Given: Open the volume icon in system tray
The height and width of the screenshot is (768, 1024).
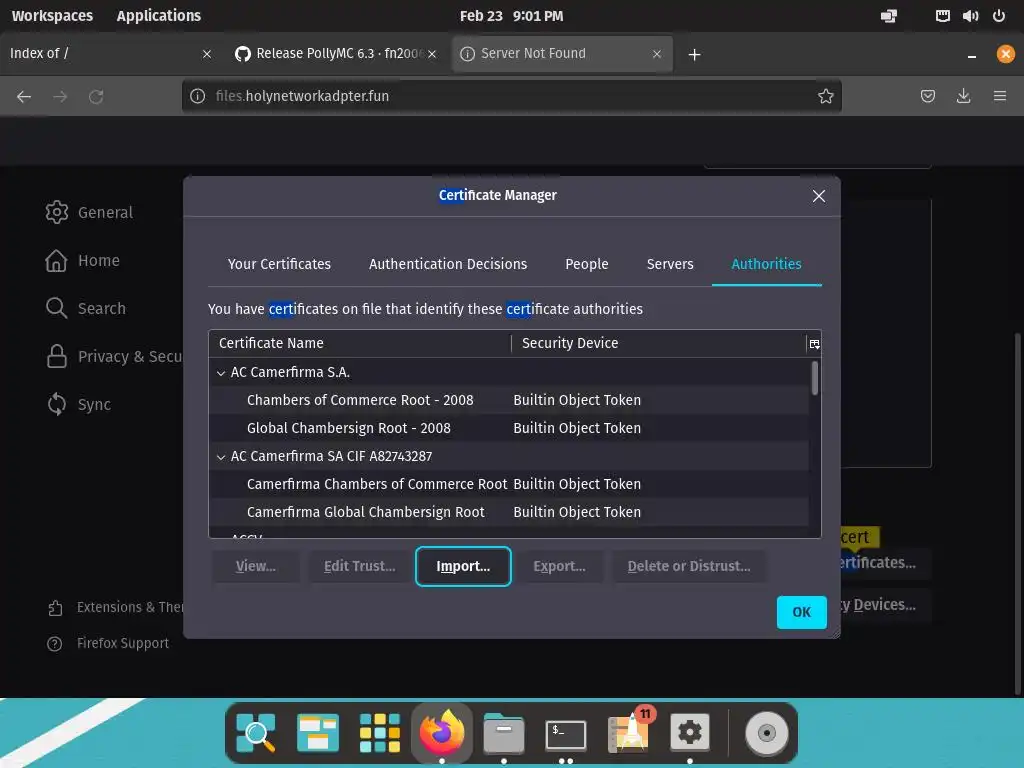Looking at the screenshot, I should (970, 16).
